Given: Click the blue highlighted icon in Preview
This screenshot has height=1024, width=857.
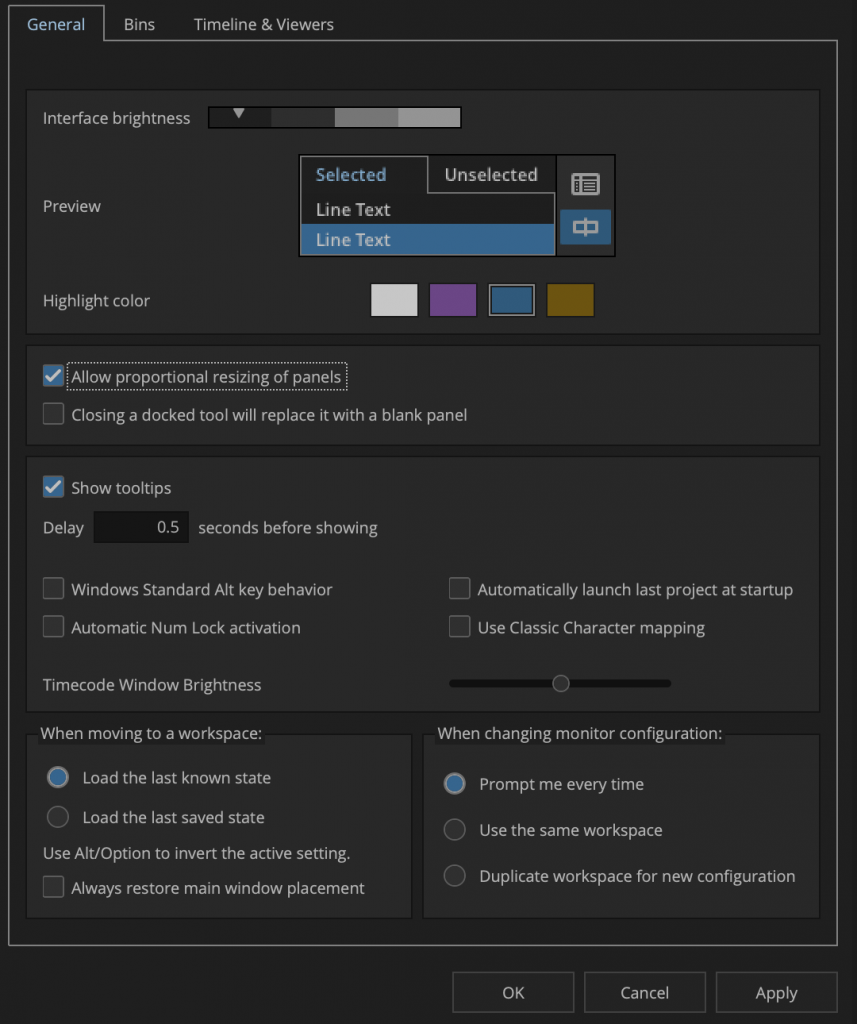Looking at the screenshot, I should tap(585, 228).
